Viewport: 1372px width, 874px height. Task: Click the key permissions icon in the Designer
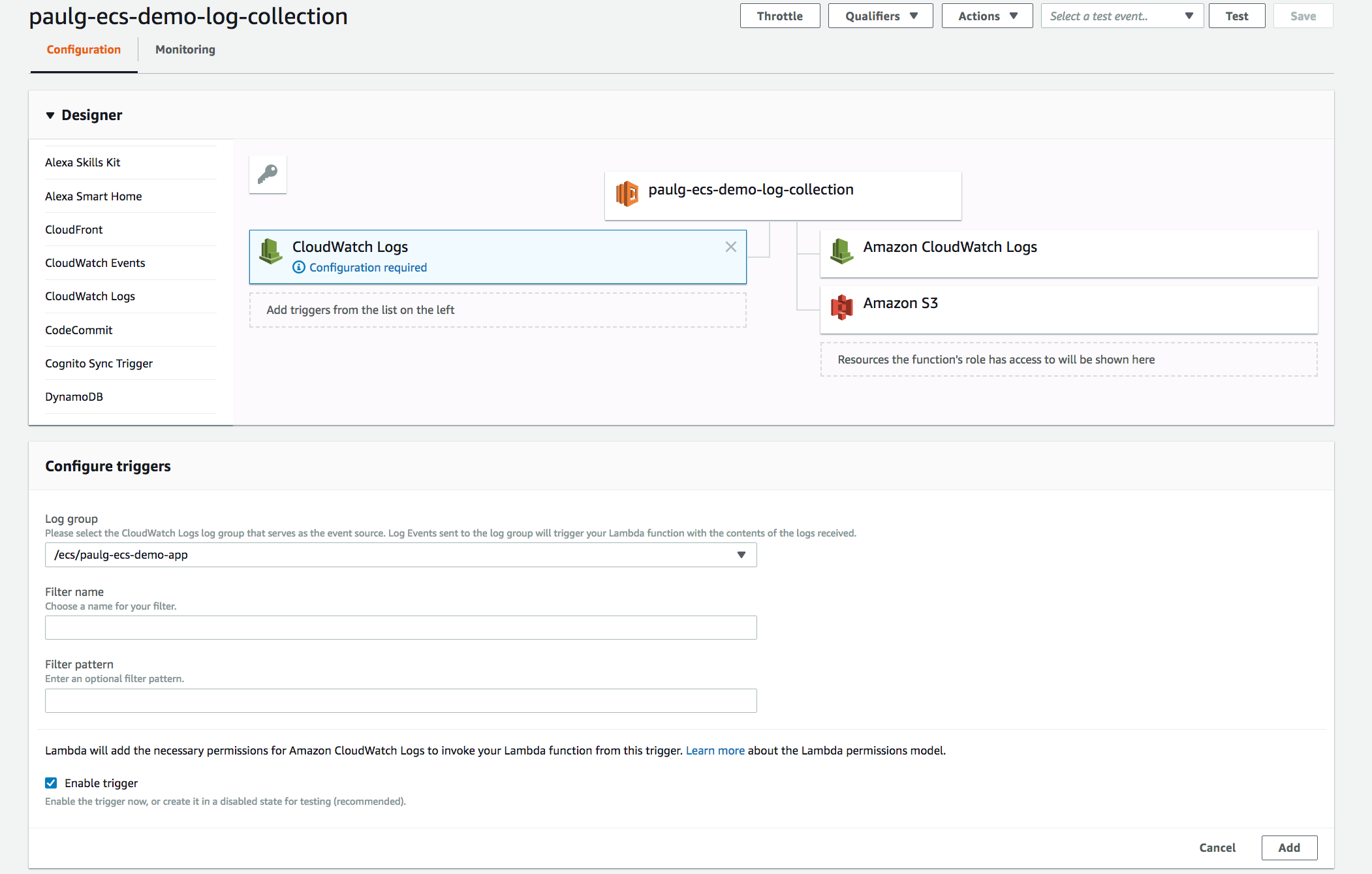(267, 174)
